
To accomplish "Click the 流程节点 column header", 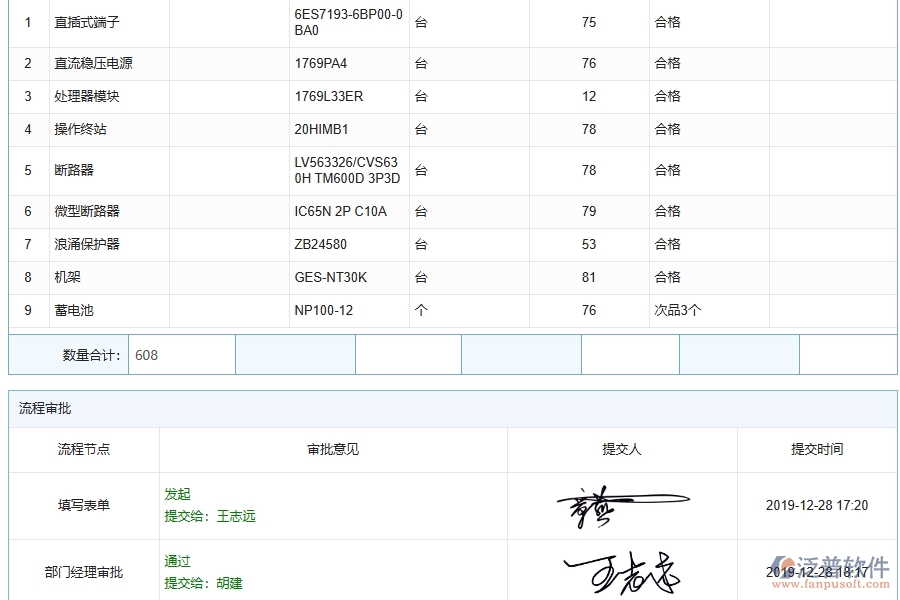I will coord(84,449).
